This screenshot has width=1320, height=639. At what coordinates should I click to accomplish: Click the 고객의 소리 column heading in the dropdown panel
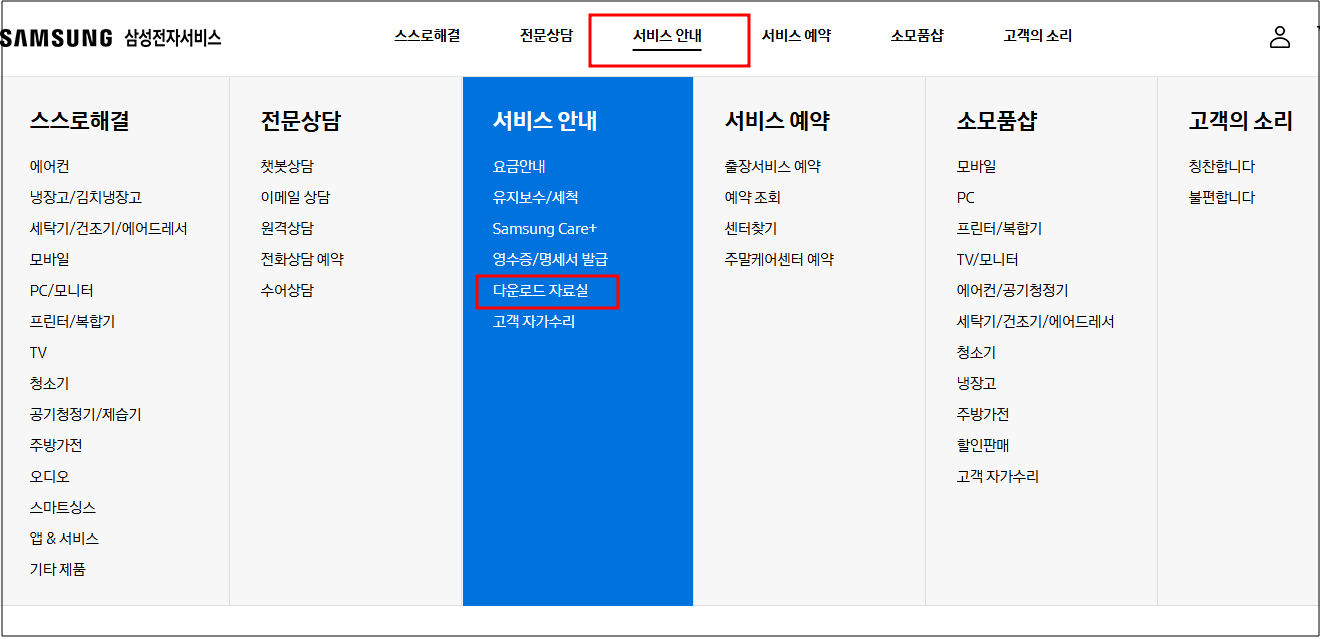click(1241, 122)
